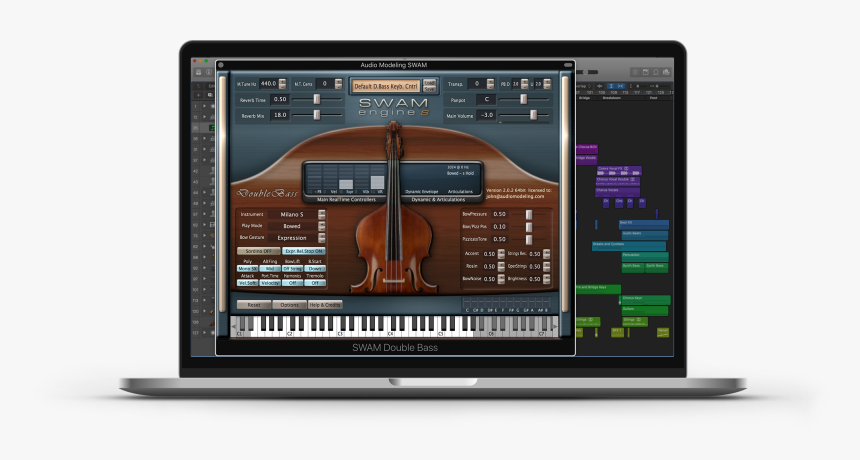Click the Breaks and Cymbals region in Logic
Image resolution: width=860 pixels, height=460 pixels.
[629, 246]
